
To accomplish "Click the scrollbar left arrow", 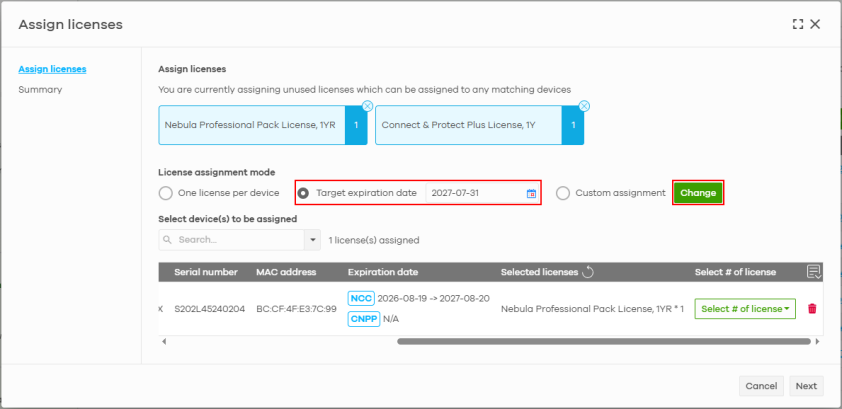I will point(164,341).
